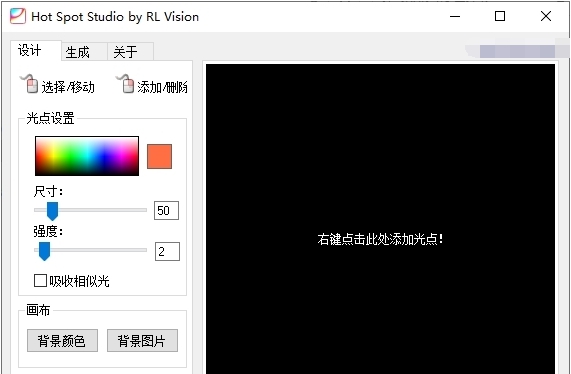Screen dimensions: 571x374
Task: Click the 选择/移动 label
Action: (68, 87)
